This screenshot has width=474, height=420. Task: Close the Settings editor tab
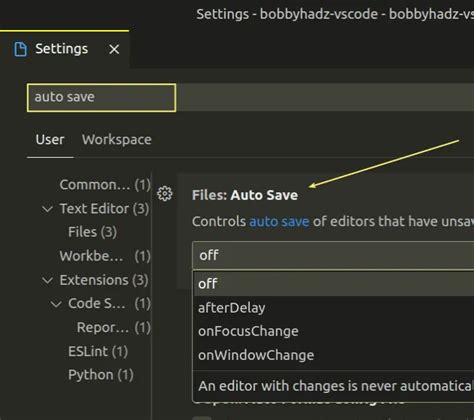coord(114,49)
